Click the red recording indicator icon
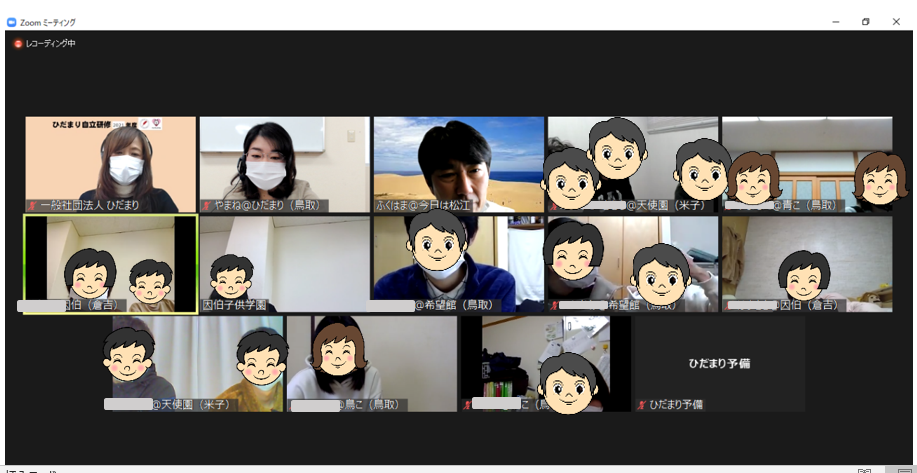This screenshot has height=473, width=917. point(18,44)
